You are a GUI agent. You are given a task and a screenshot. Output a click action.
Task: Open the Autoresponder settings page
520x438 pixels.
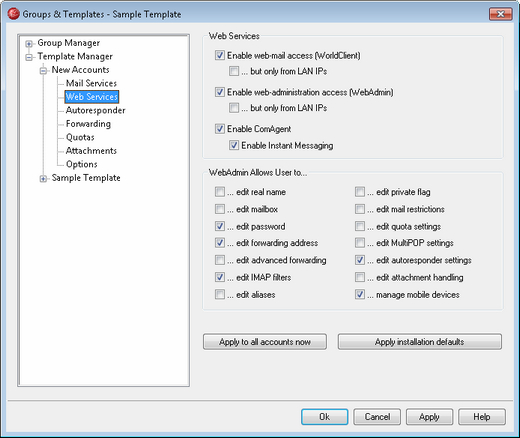tap(95, 110)
